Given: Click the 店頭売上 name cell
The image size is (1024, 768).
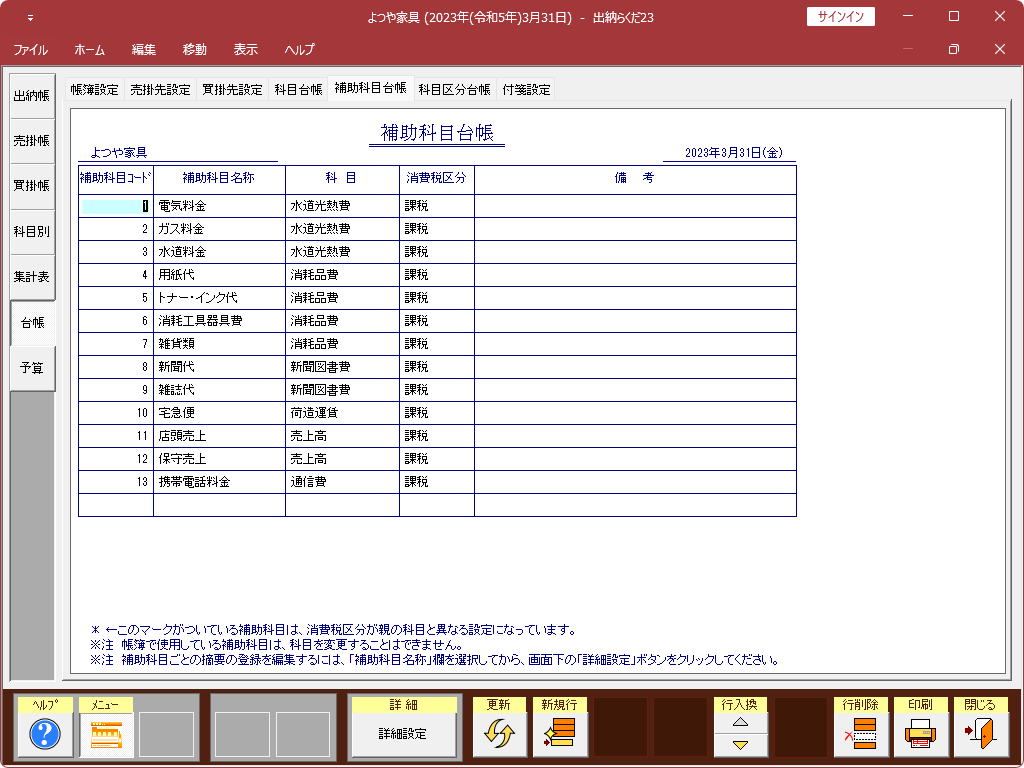Looking at the screenshot, I should 219,436.
